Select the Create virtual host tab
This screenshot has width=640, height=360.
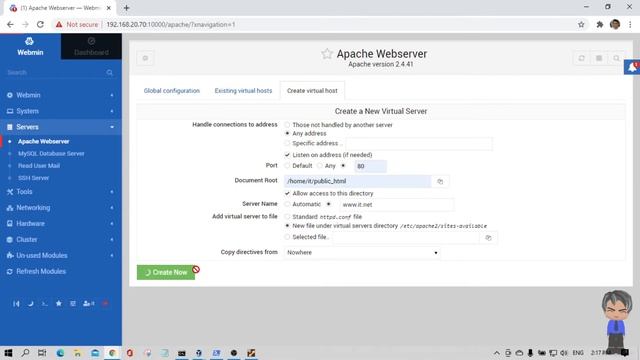click(x=312, y=91)
